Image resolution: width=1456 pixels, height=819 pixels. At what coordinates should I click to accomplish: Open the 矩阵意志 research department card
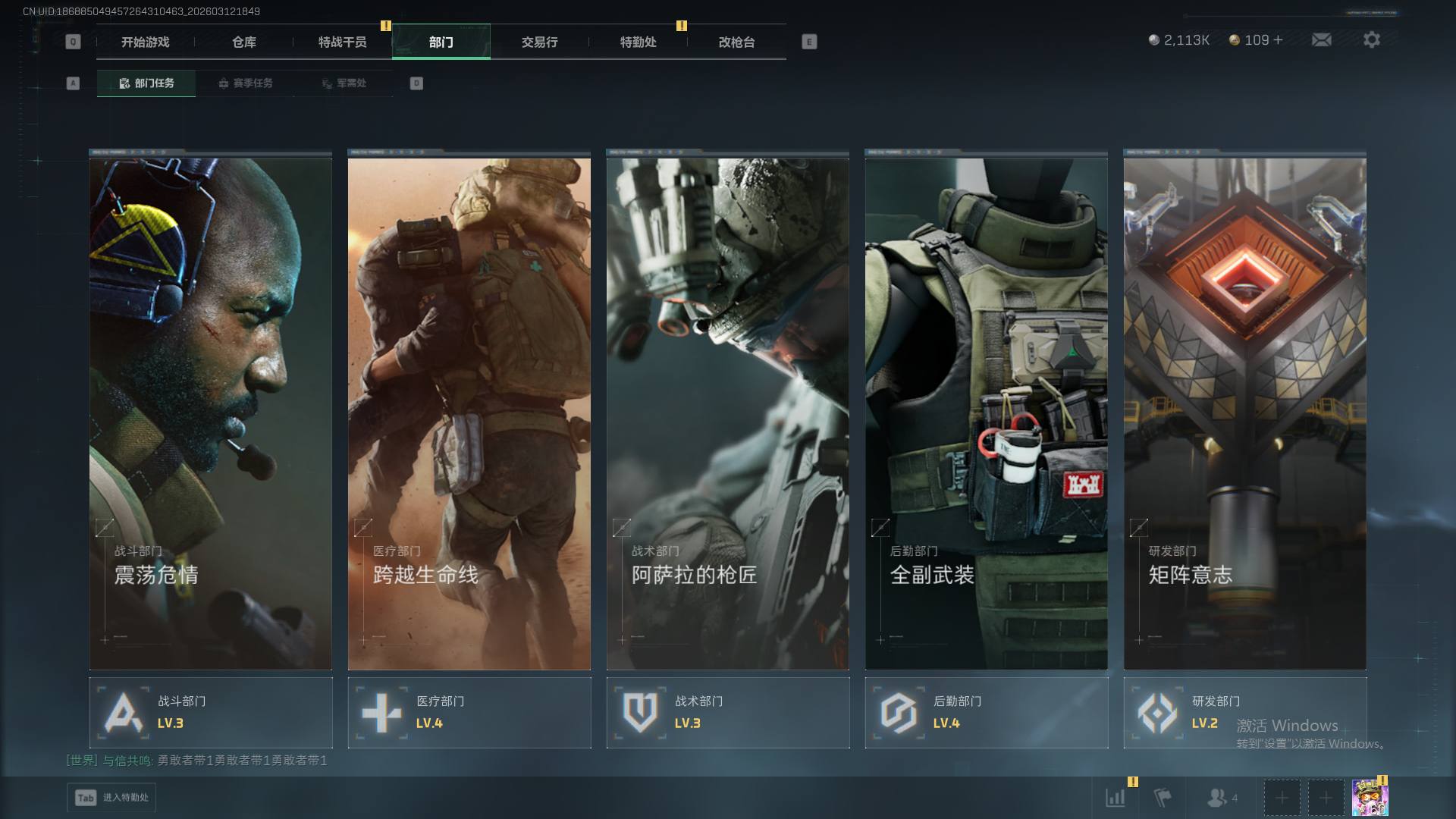click(x=1244, y=413)
